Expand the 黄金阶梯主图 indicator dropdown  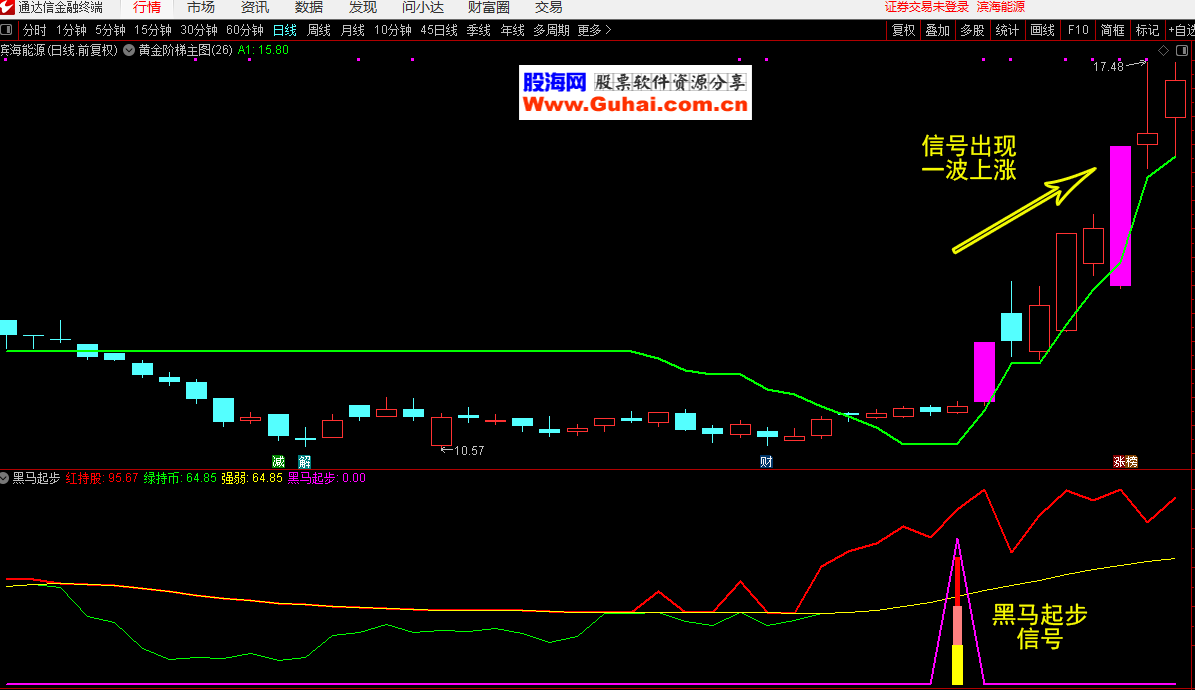click(129, 49)
